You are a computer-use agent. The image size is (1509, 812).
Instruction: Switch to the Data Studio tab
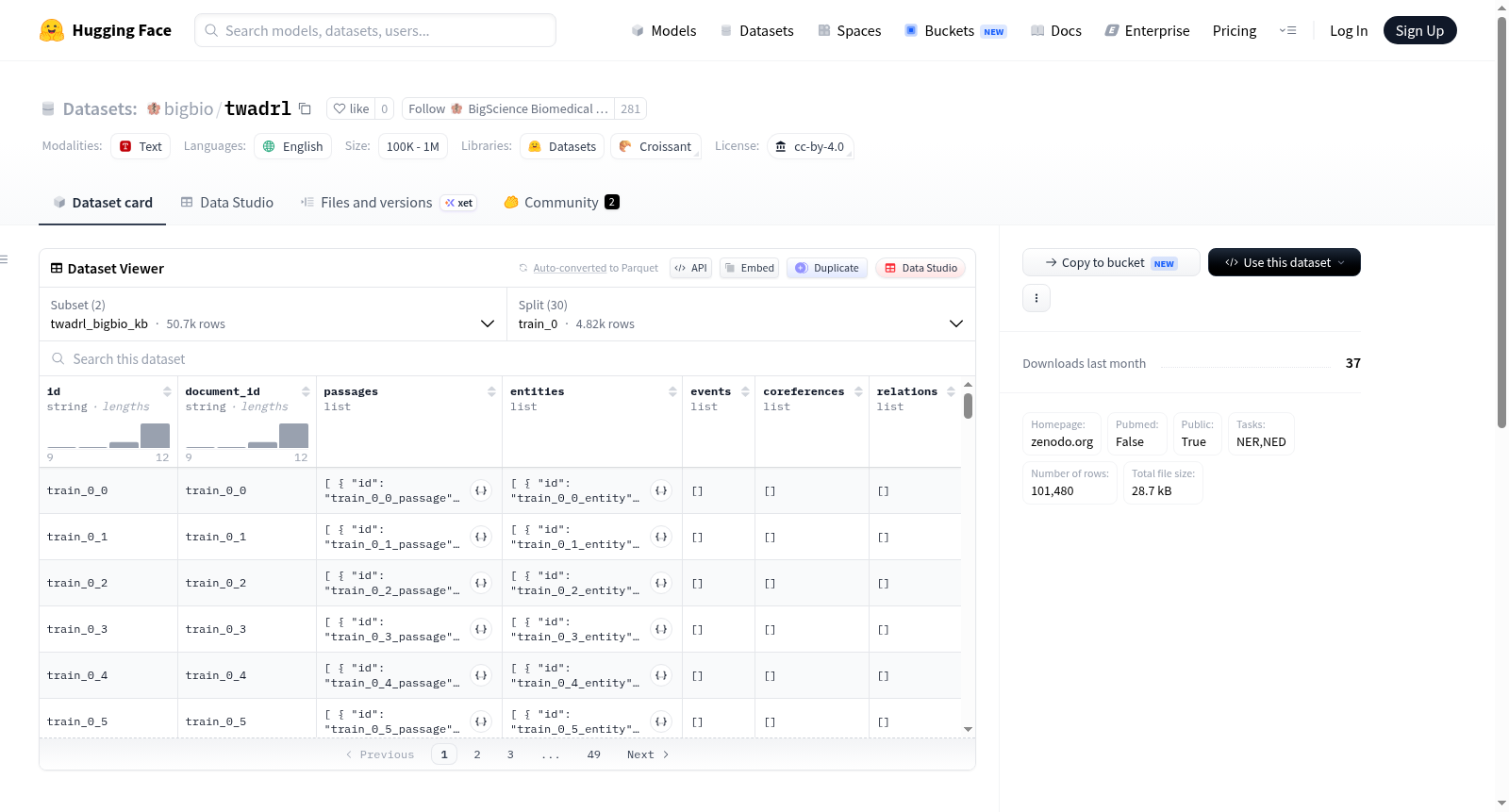click(227, 202)
